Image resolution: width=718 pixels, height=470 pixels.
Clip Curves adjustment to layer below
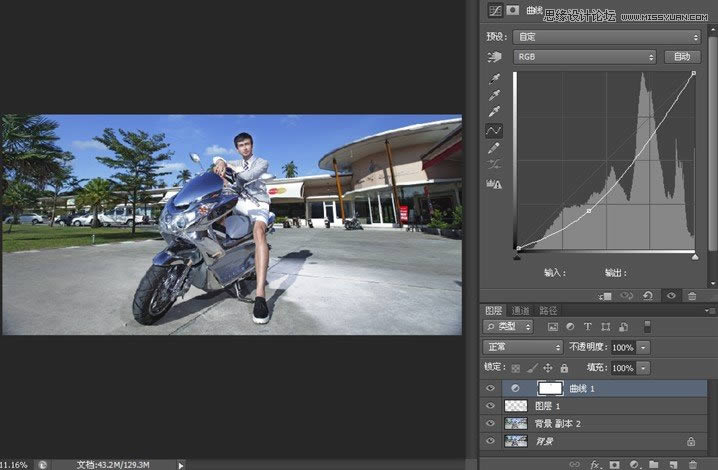[605, 296]
